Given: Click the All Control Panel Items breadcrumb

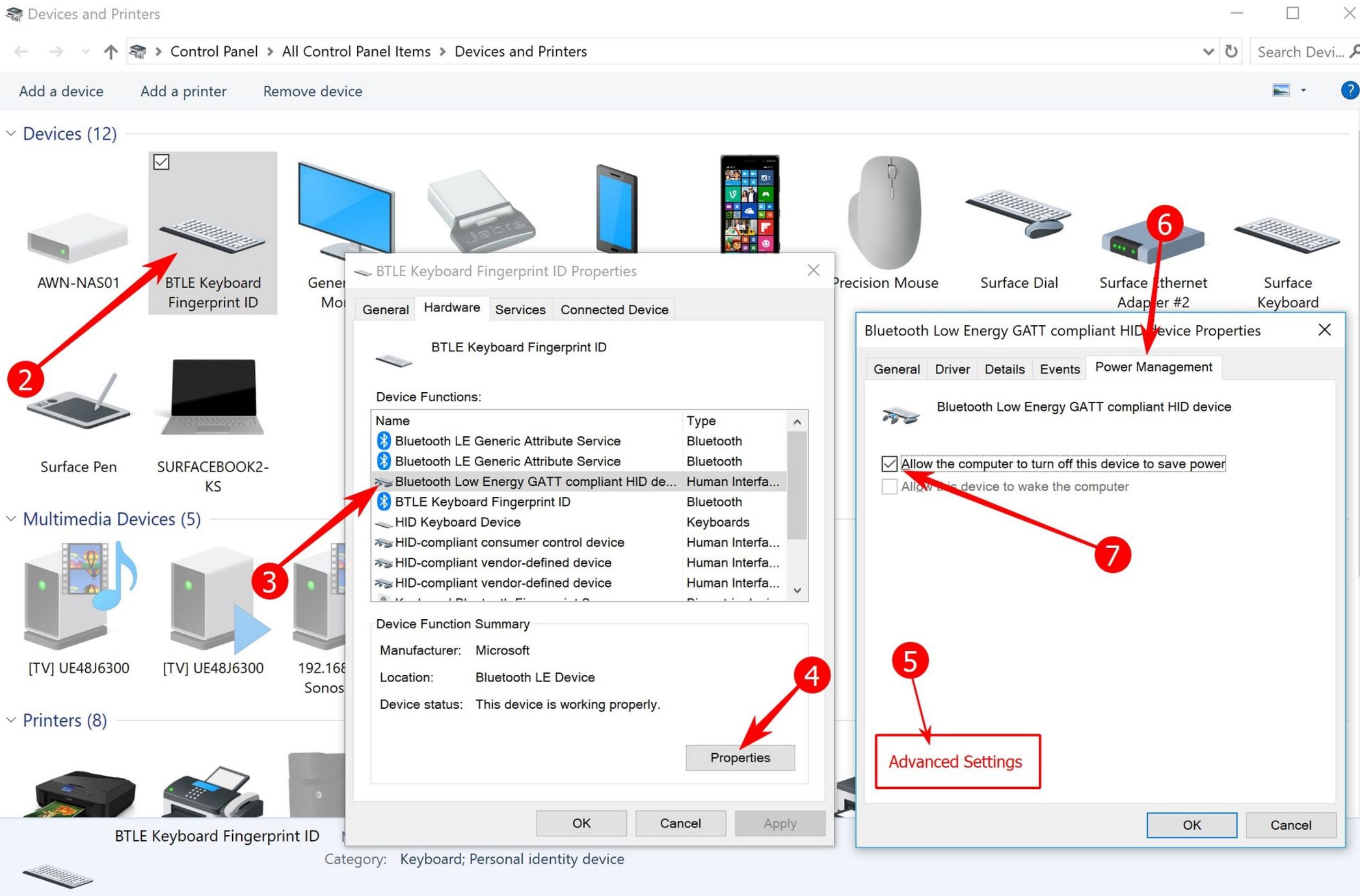Looking at the screenshot, I should pos(356,51).
